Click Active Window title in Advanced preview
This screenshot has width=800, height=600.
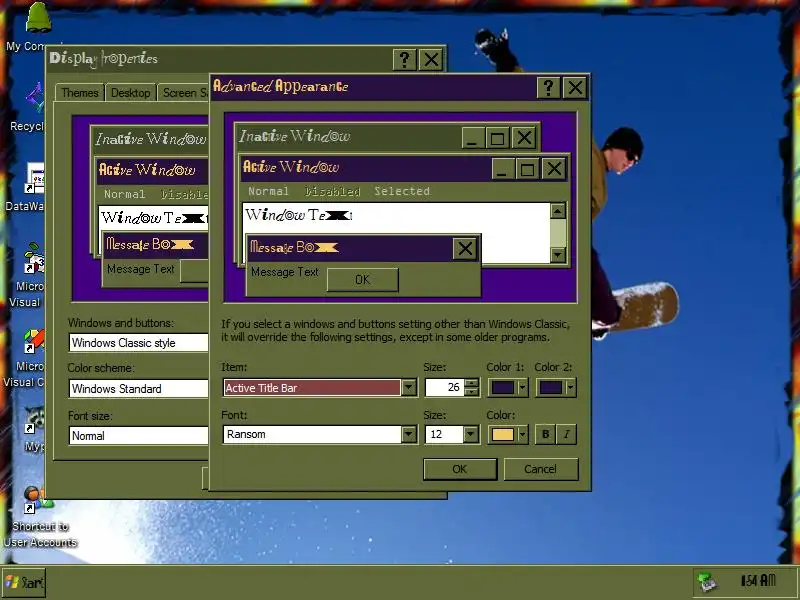point(291,167)
